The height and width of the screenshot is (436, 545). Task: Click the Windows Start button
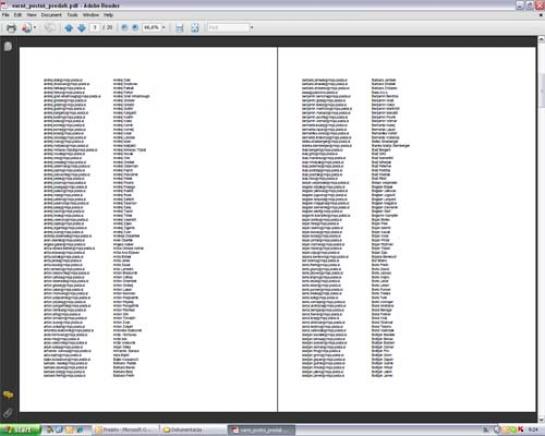tap(20, 430)
